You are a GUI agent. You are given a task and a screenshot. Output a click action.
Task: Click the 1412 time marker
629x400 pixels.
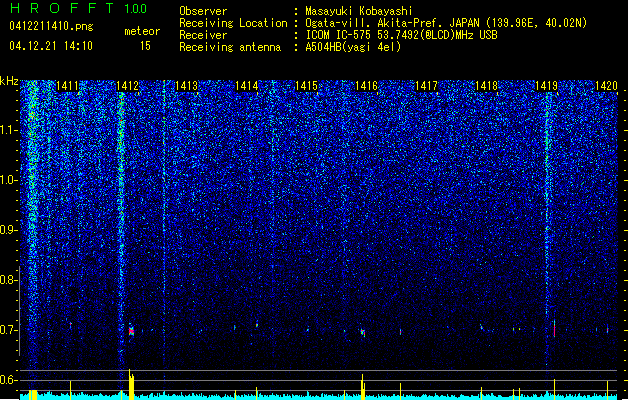point(127,86)
